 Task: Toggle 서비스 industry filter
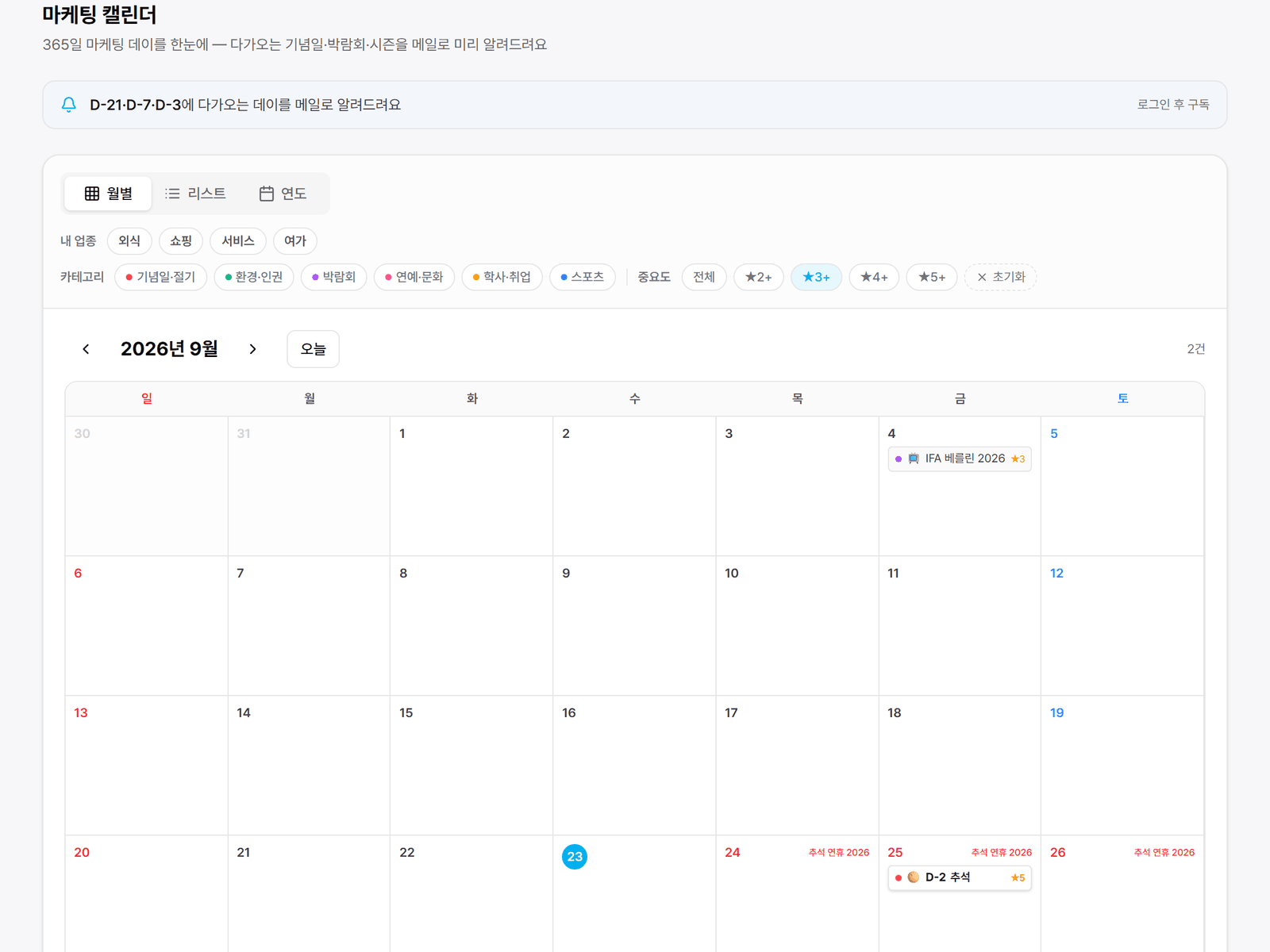238,241
